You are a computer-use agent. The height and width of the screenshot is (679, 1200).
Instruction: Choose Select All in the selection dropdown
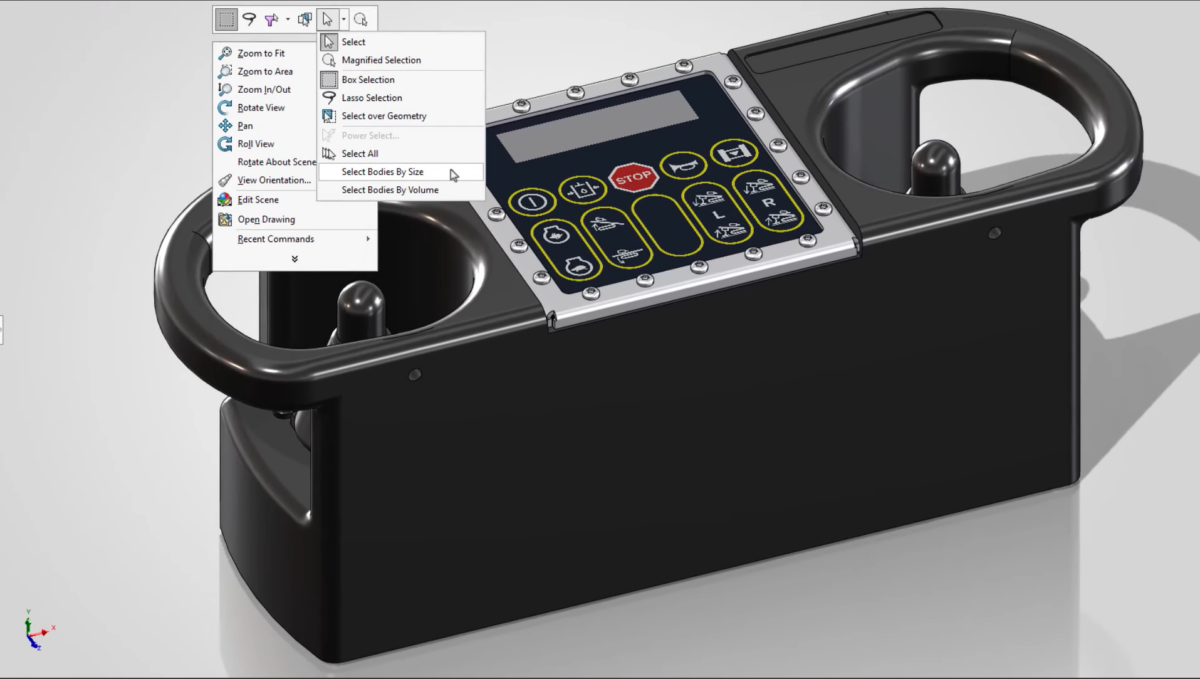click(360, 154)
